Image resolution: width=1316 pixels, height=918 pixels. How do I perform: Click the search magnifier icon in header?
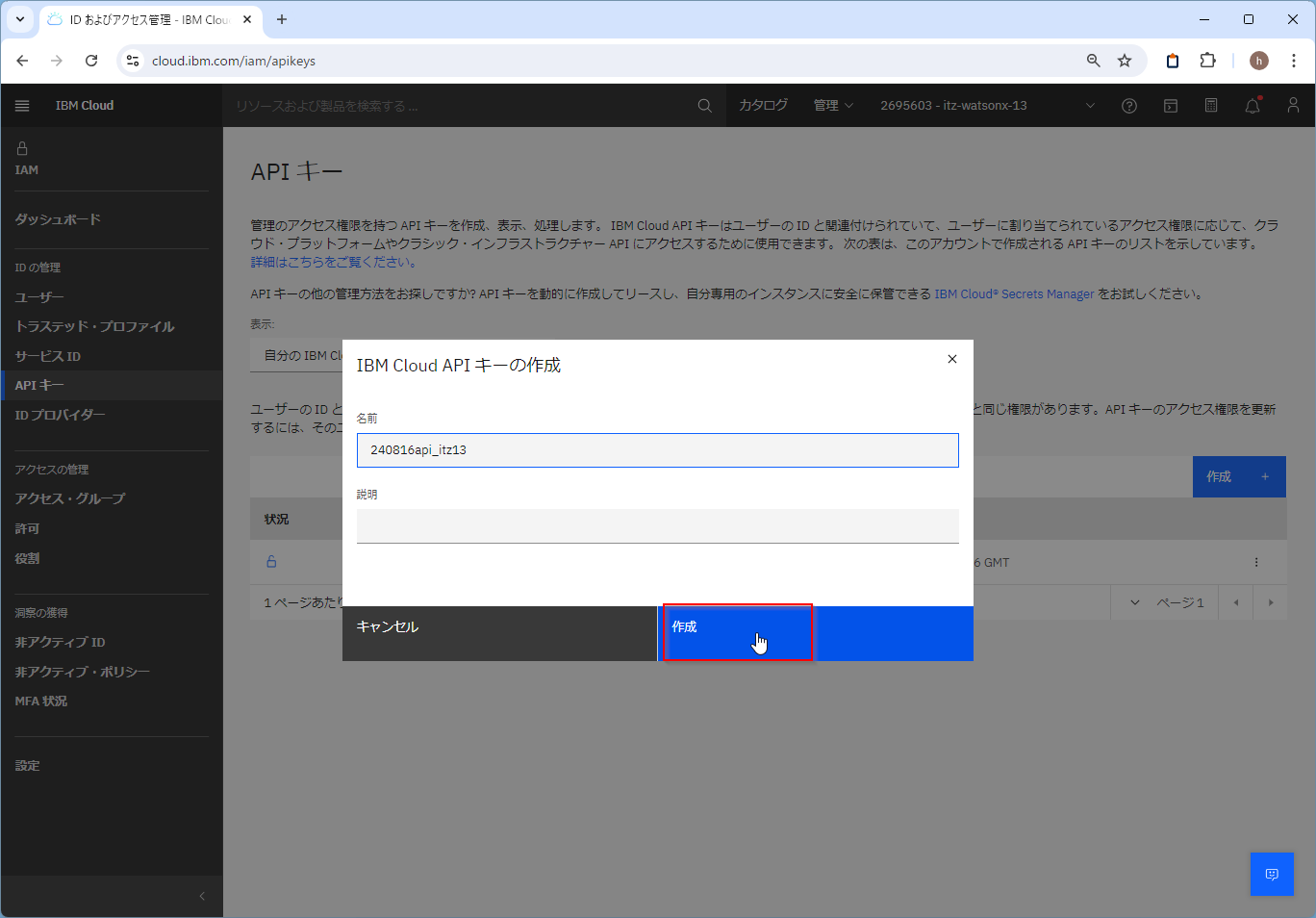click(705, 106)
